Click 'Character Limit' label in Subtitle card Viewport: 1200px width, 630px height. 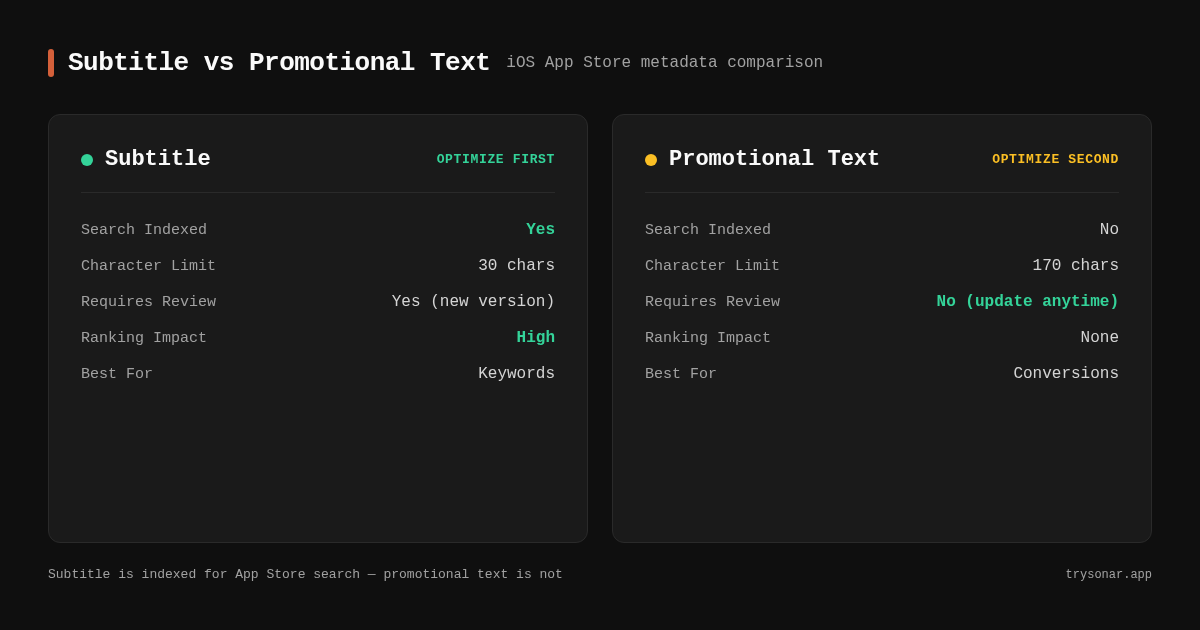click(148, 266)
